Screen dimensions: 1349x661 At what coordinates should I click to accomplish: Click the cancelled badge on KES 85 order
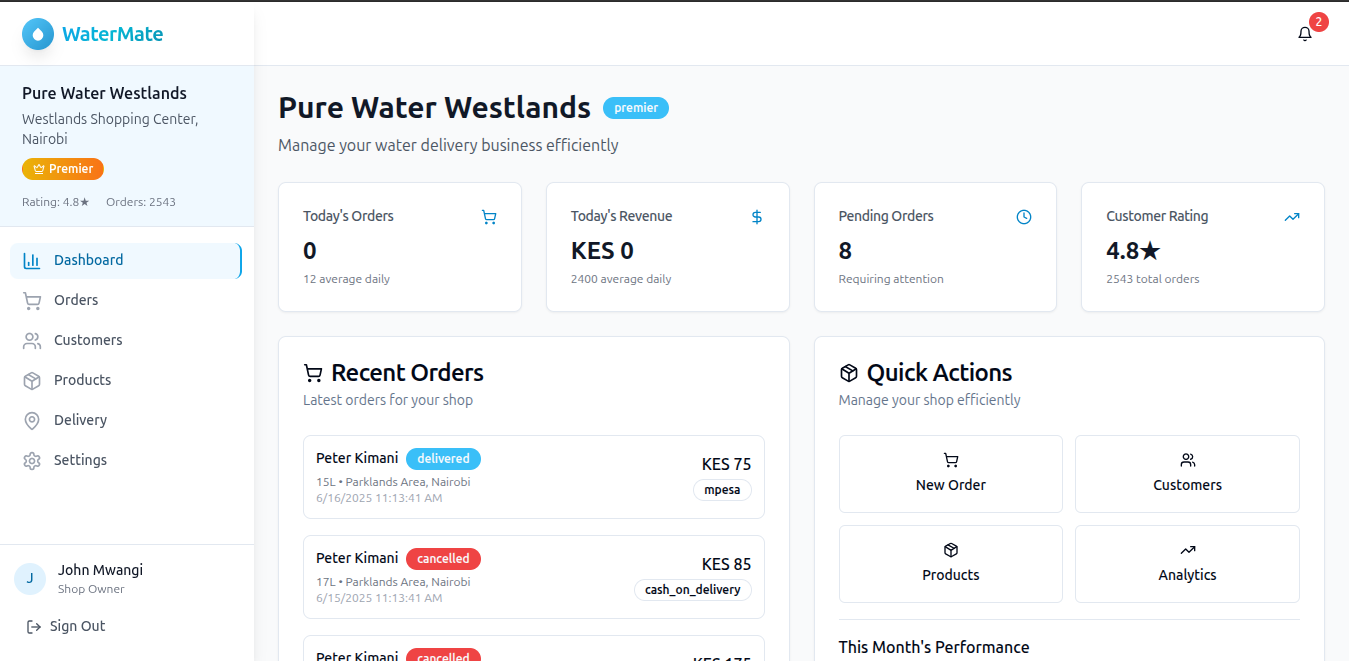click(x=443, y=559)
